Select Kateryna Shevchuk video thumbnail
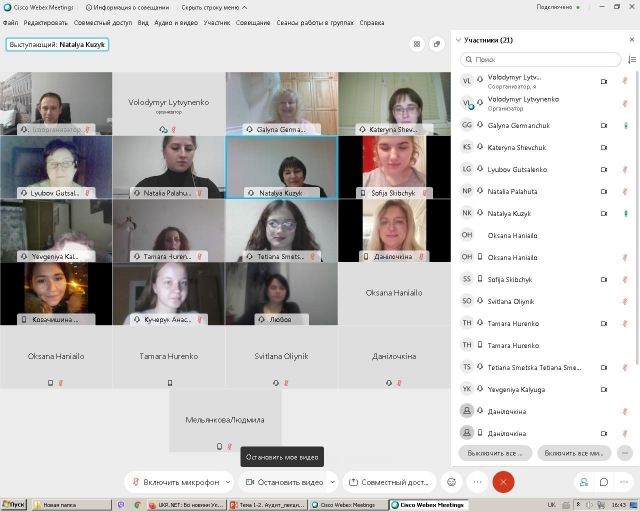 (x=394, y=104)
